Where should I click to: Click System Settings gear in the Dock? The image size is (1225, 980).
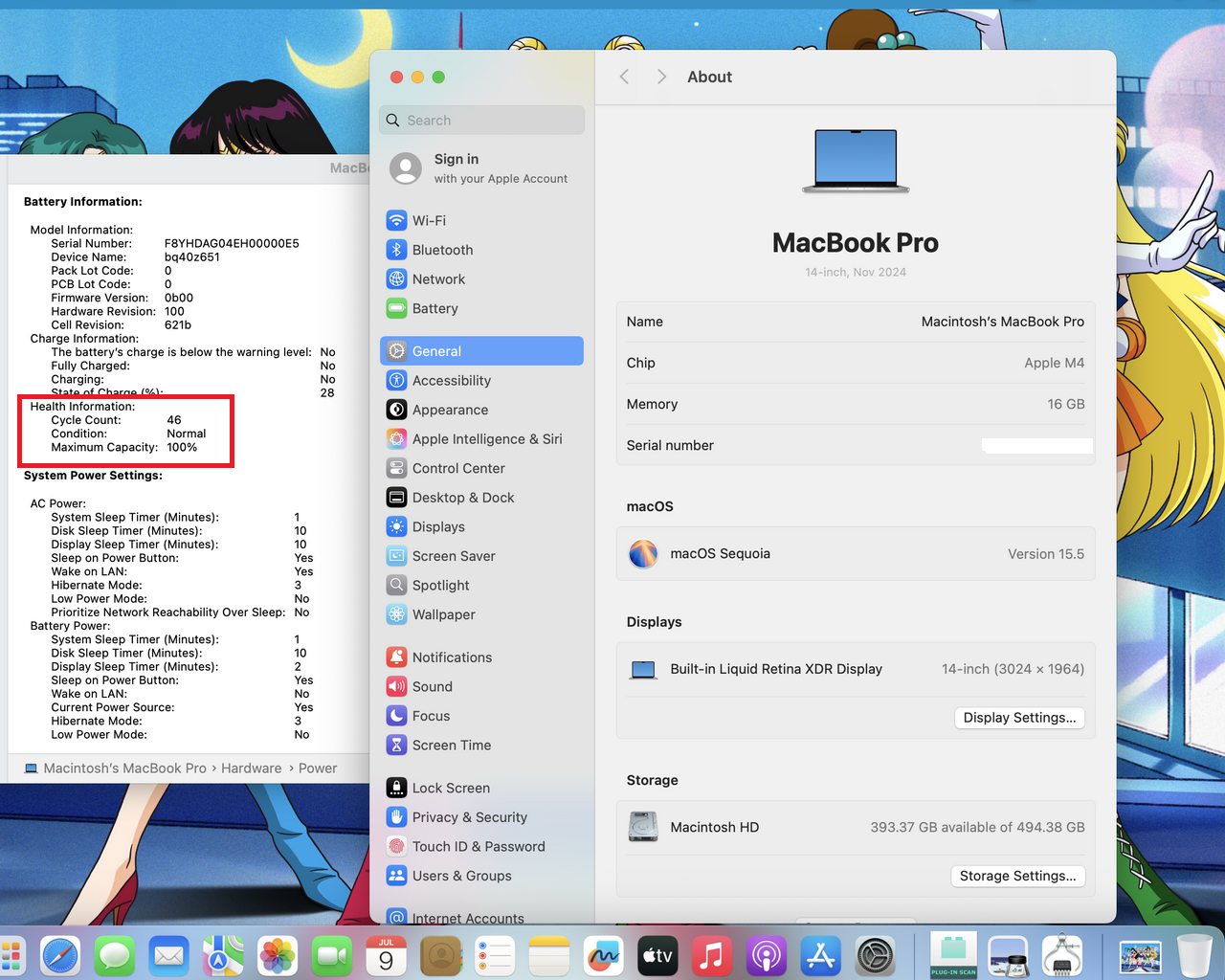tap(876, 955)
